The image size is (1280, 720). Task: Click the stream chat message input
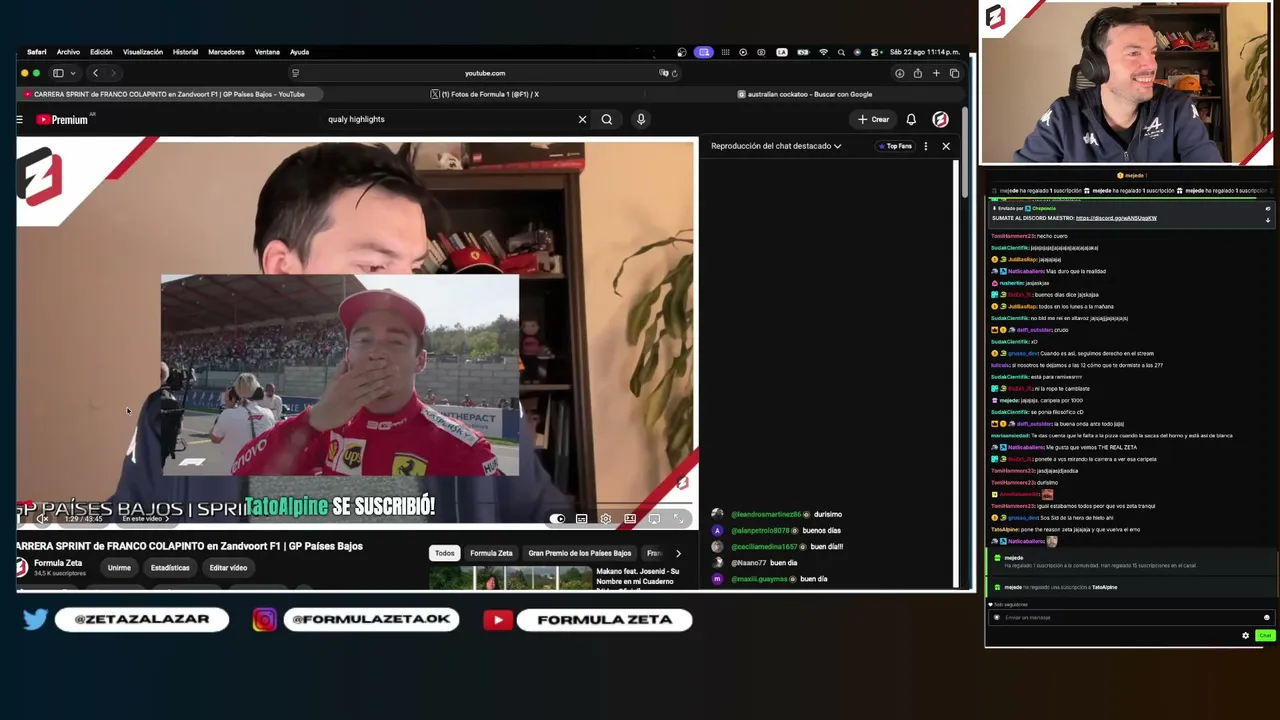pos(1128,618)
